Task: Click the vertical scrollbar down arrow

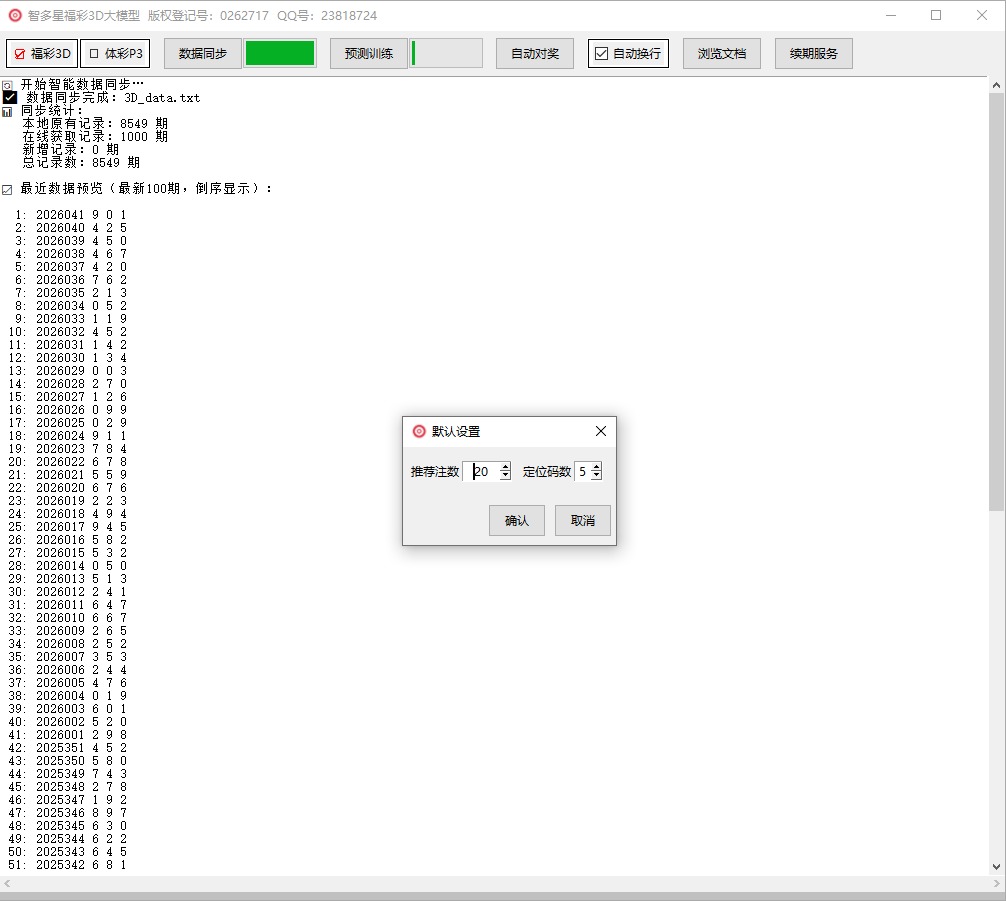Action: [x=996, y=867]
